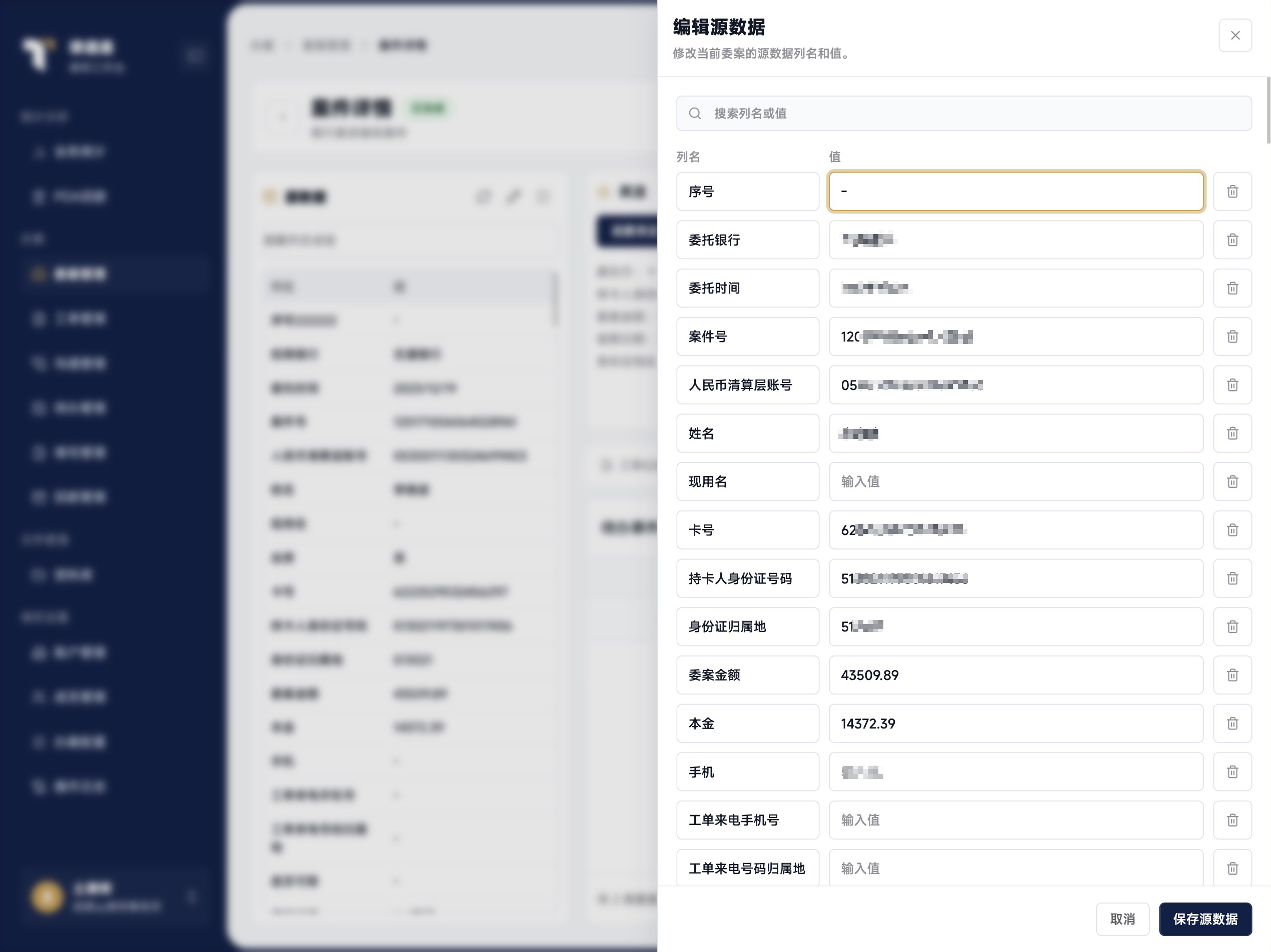Viewport: 1271px width, 952px height.
Task: Edit the 委托银行 value field
Action: [1016, 239]
